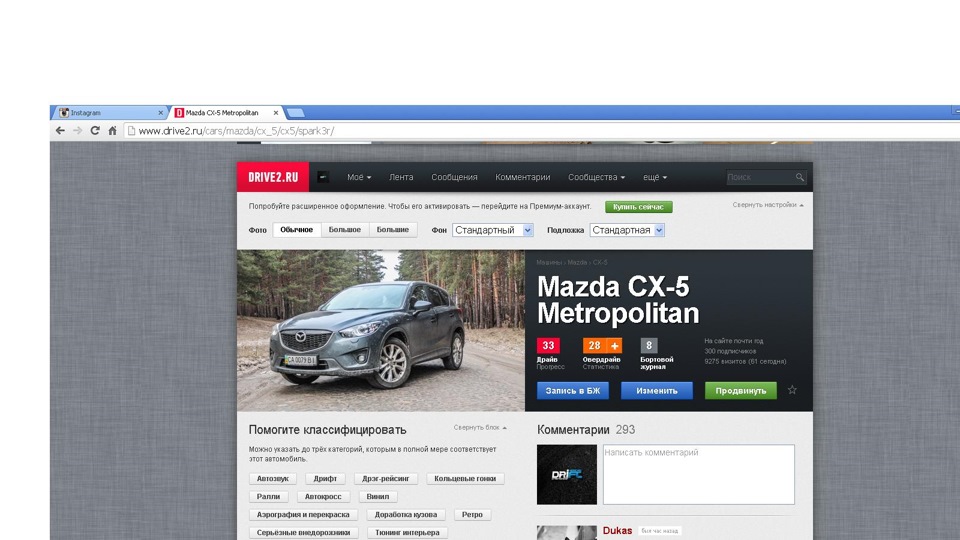
Task: Select the Mazda CX-5 Metropolitan tab
Action: pos(227,113)
